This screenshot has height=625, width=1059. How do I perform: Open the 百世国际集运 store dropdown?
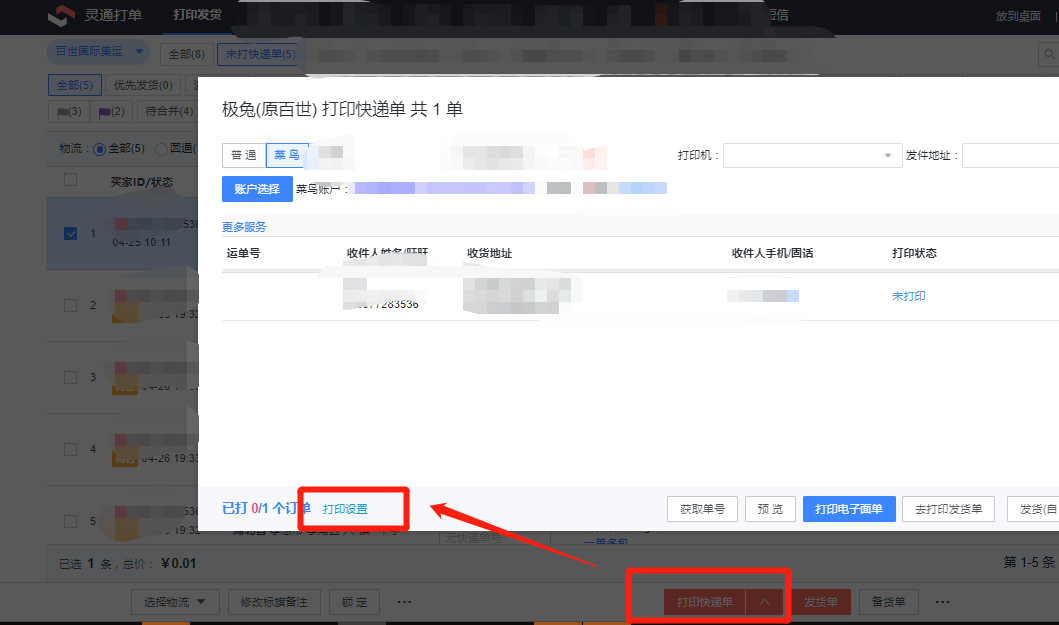tap(99, 51)
